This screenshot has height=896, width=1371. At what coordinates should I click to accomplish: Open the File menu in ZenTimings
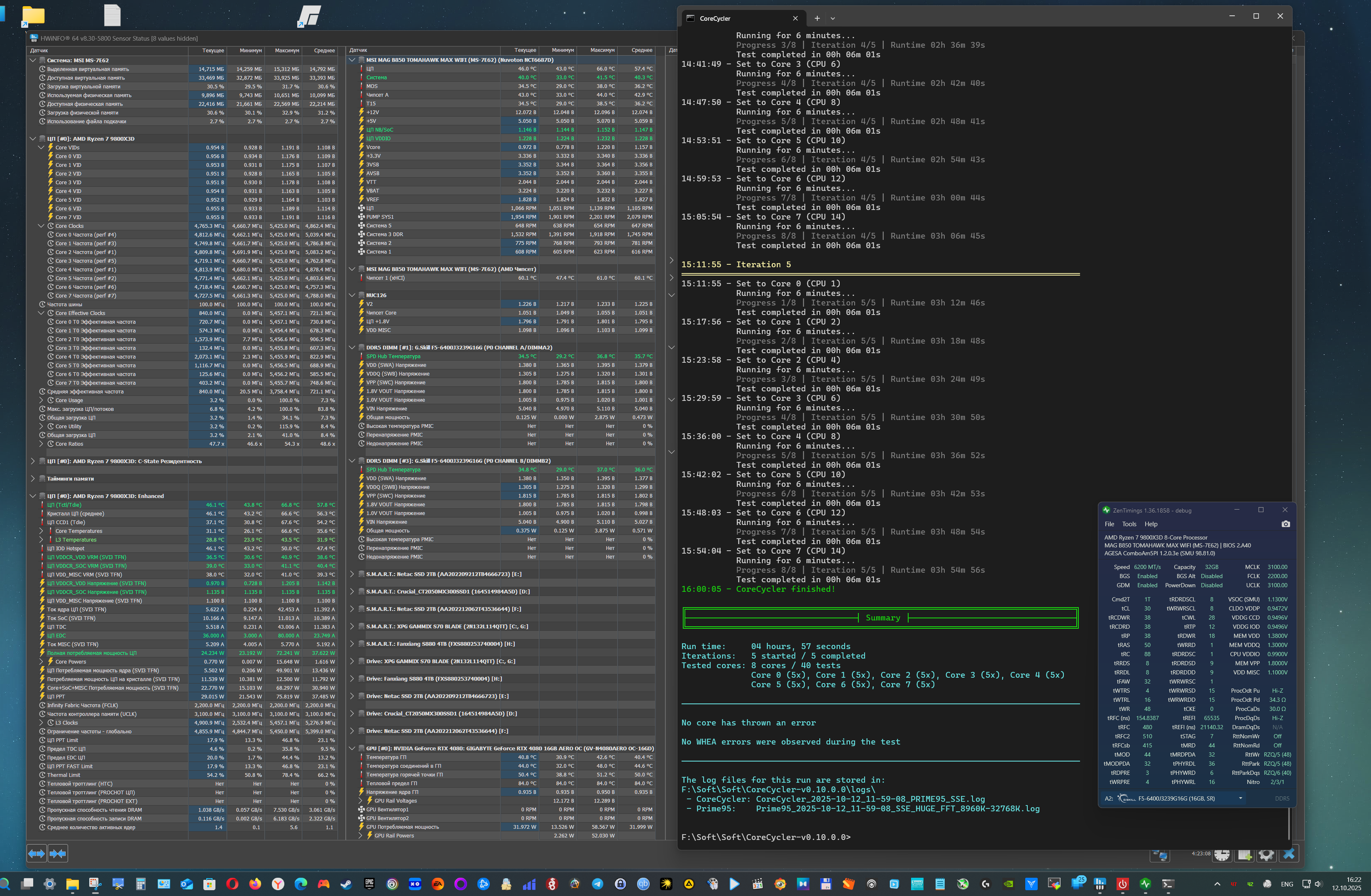(x=1109, y=524)
